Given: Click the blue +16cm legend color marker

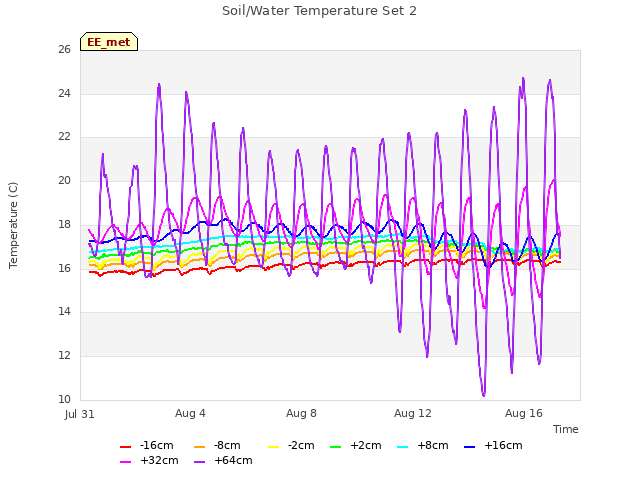Looking at the screenshot, I should click(x=469, y=447).
